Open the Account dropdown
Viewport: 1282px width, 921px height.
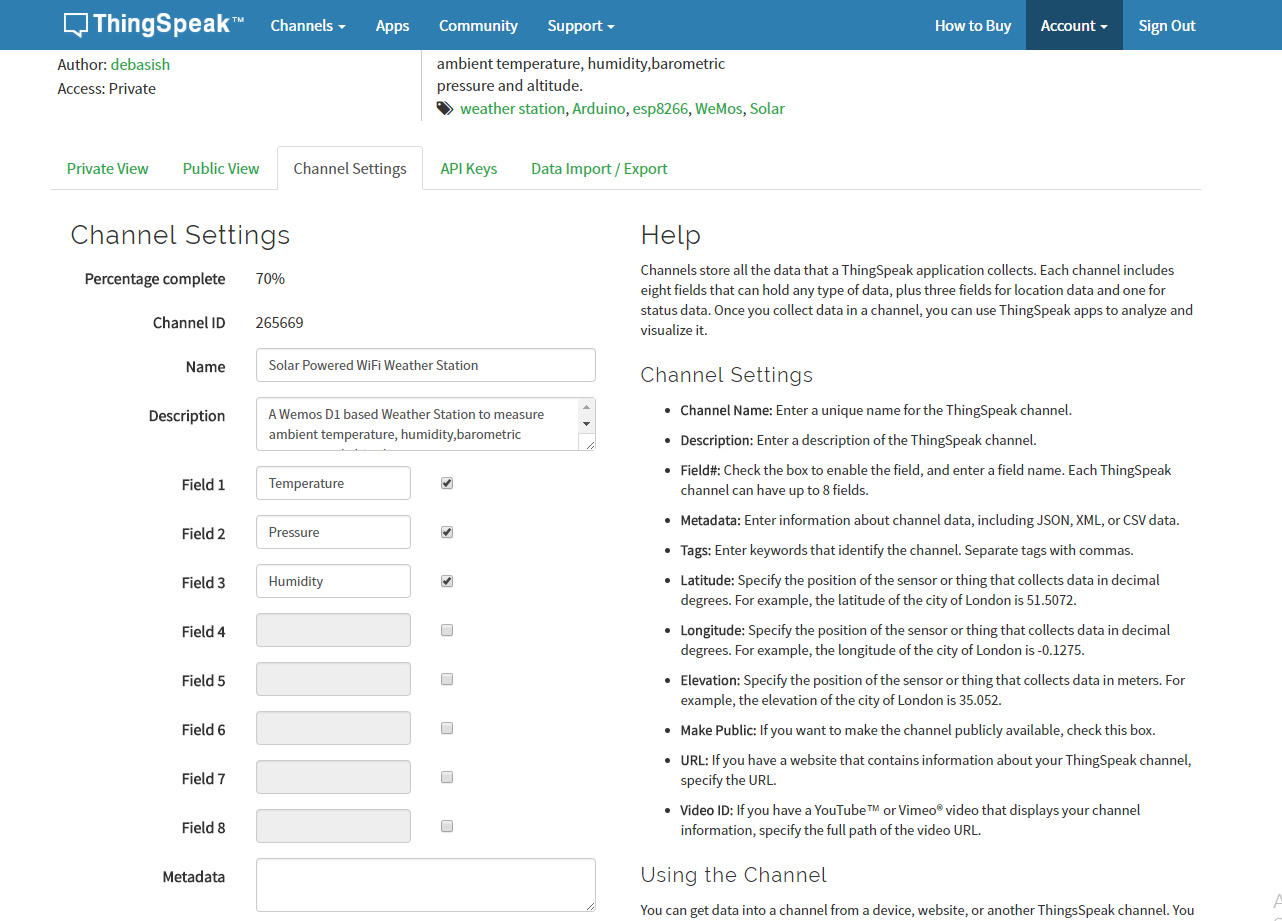(x=1073, y=26)
